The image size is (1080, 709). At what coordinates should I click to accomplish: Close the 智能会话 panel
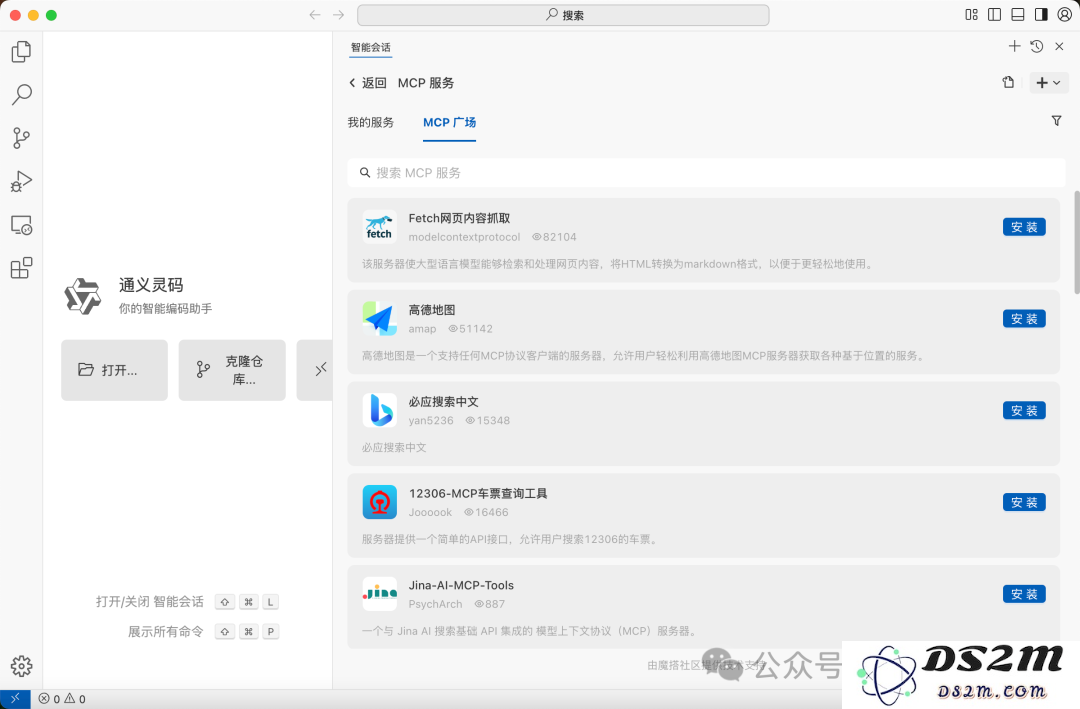pos(1059,46)
